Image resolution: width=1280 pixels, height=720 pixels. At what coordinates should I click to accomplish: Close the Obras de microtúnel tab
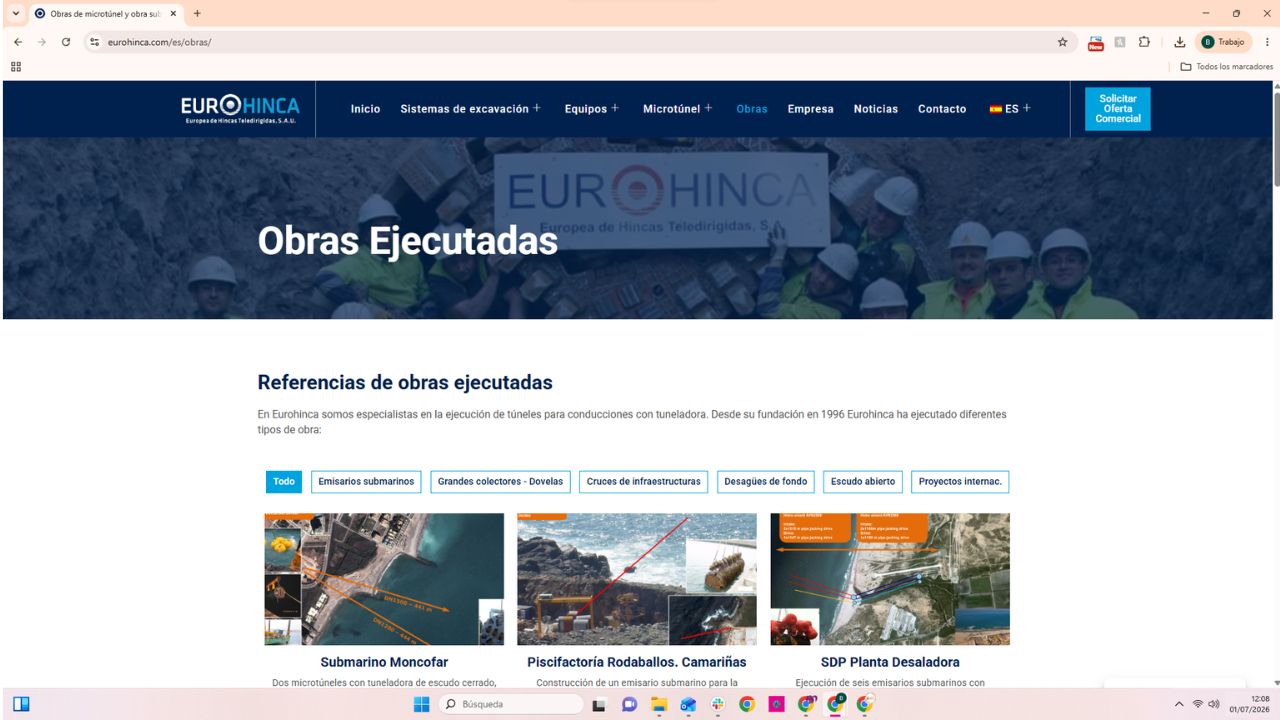(x=173, y=14)
